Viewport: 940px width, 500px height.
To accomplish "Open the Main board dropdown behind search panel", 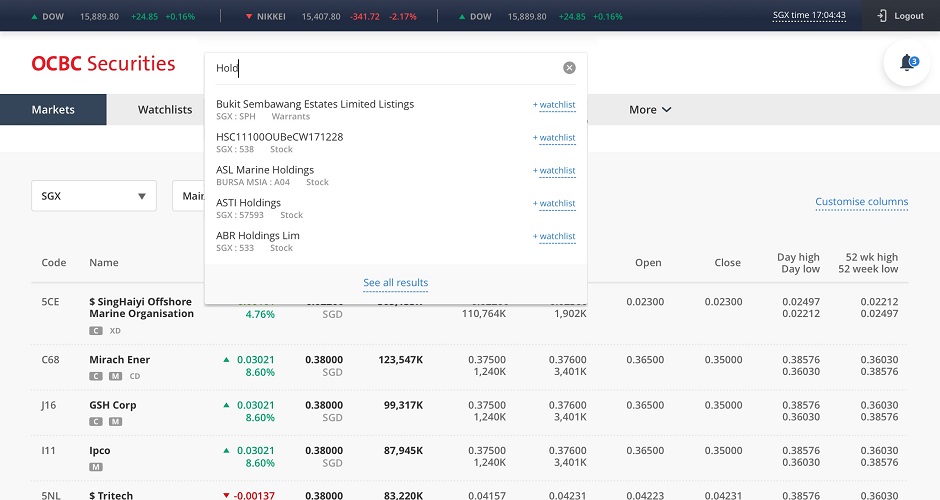I will pos(189,196).
